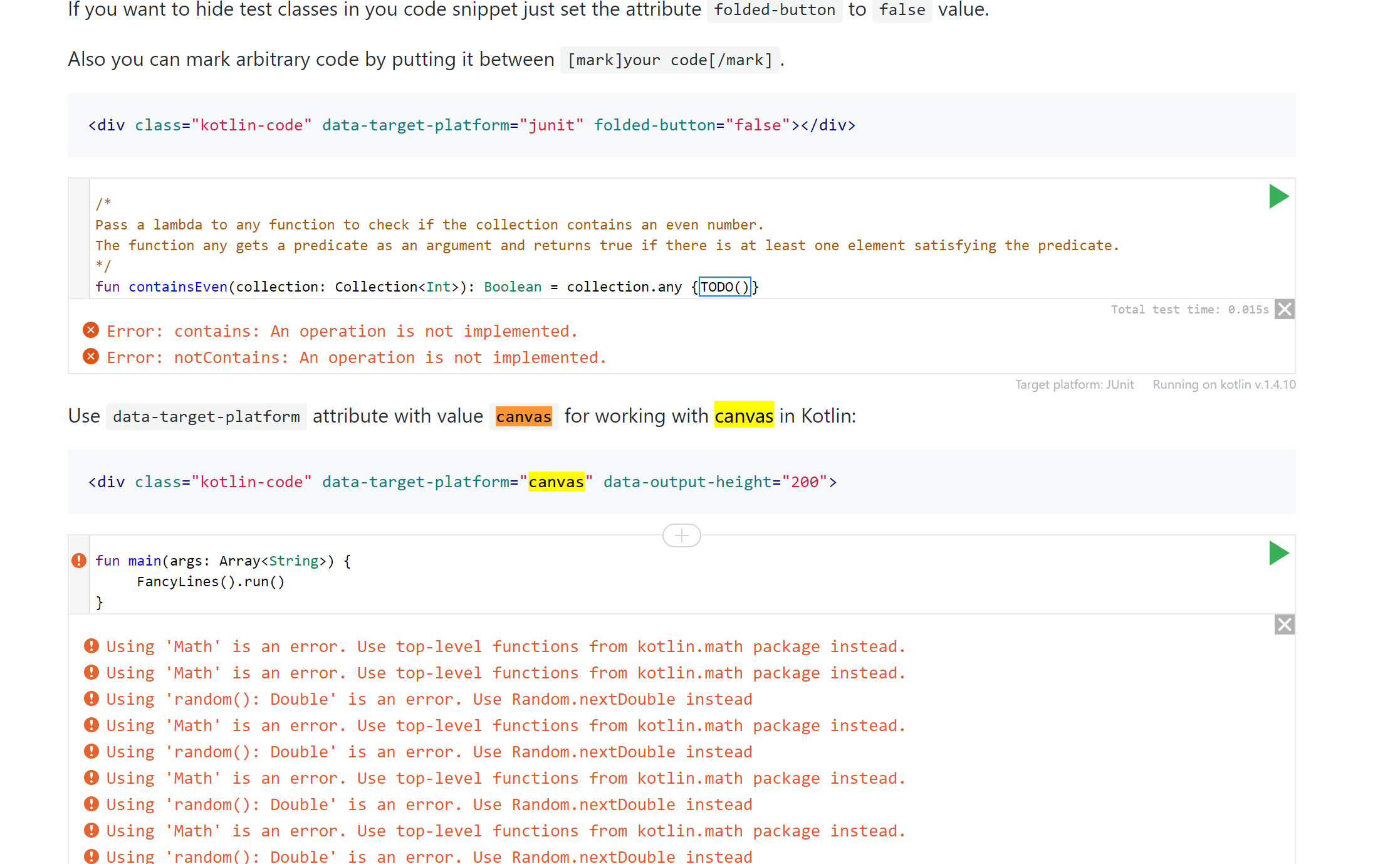The width and height of the screenshot is (1400, 864).
Task: Click the FancyLines().run() code line
Action: click(211, 582)
